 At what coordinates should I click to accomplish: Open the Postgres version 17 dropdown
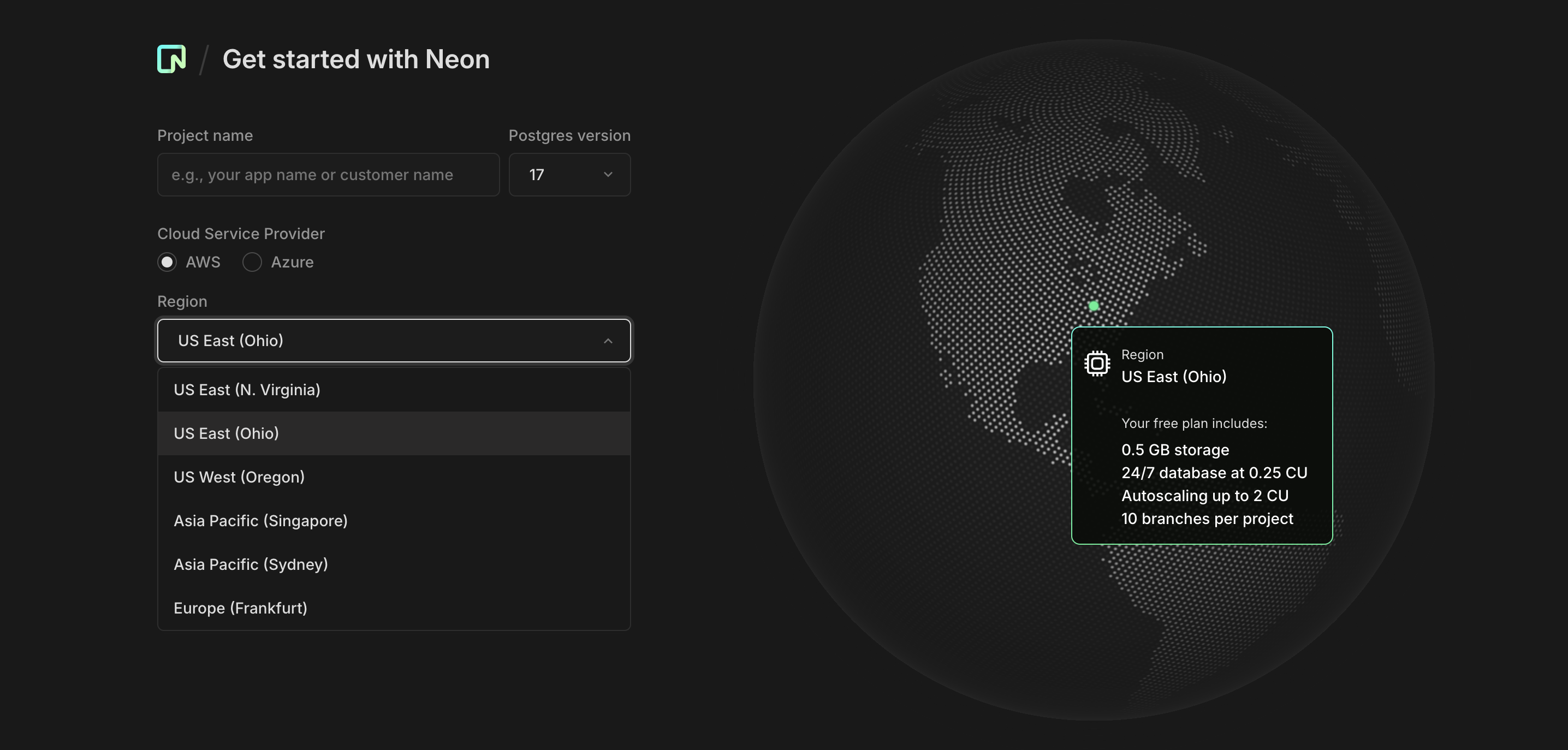pos(570,175)
